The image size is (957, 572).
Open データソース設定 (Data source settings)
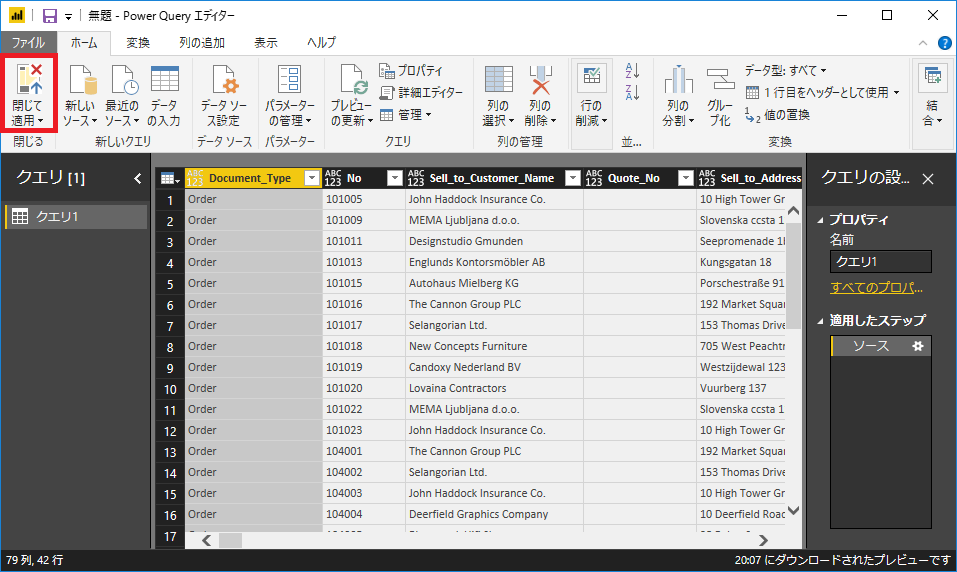coord(223,95)
